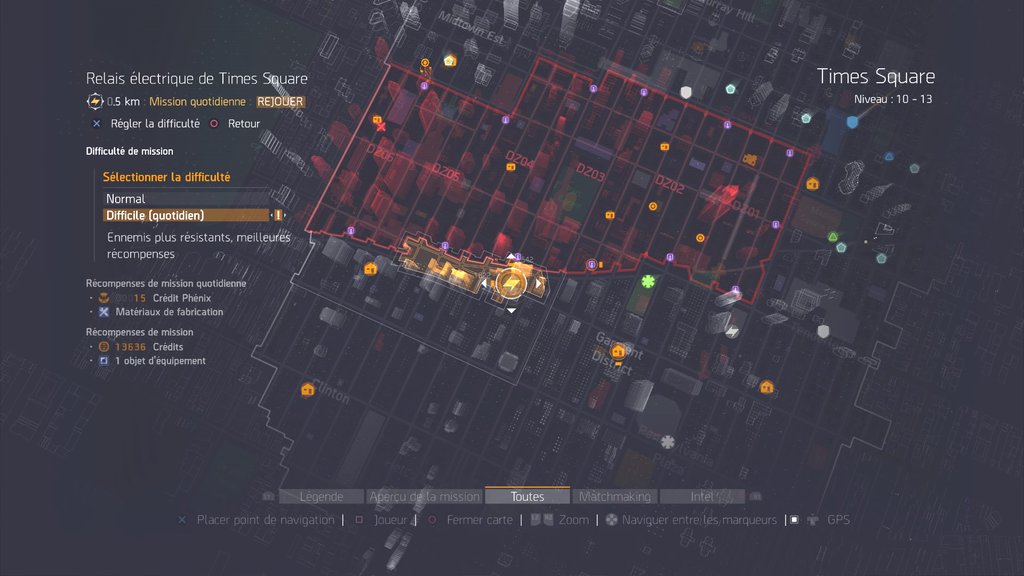This screenshot has height=576, width=1024.
Task: Click the Midtown Est district label
Action: coord(471,28)
